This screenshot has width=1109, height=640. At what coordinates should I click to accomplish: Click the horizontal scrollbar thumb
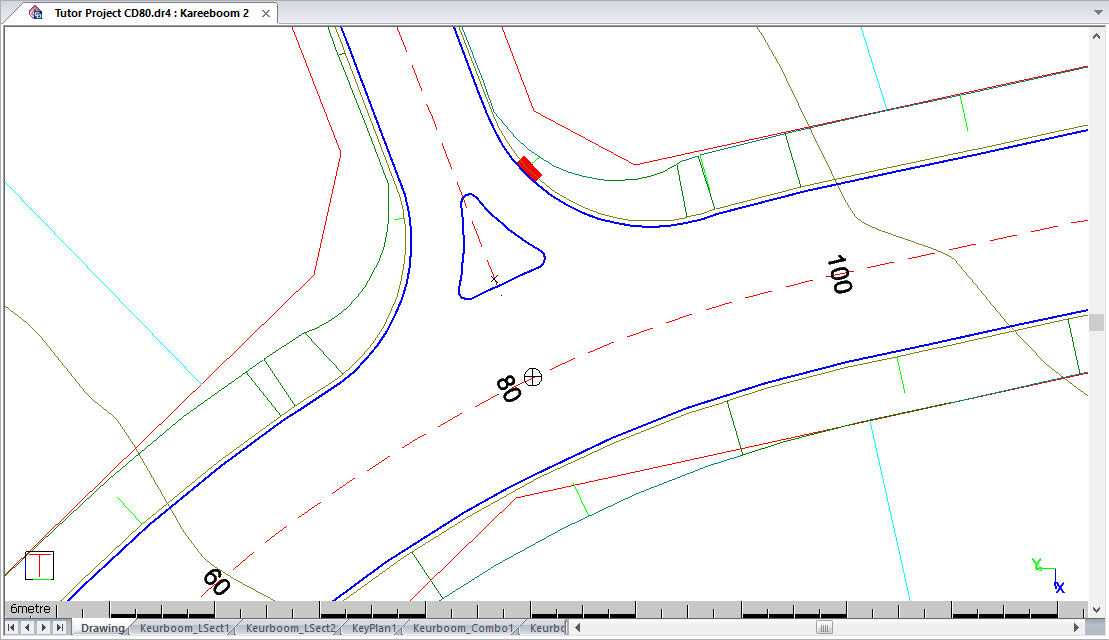824,628
